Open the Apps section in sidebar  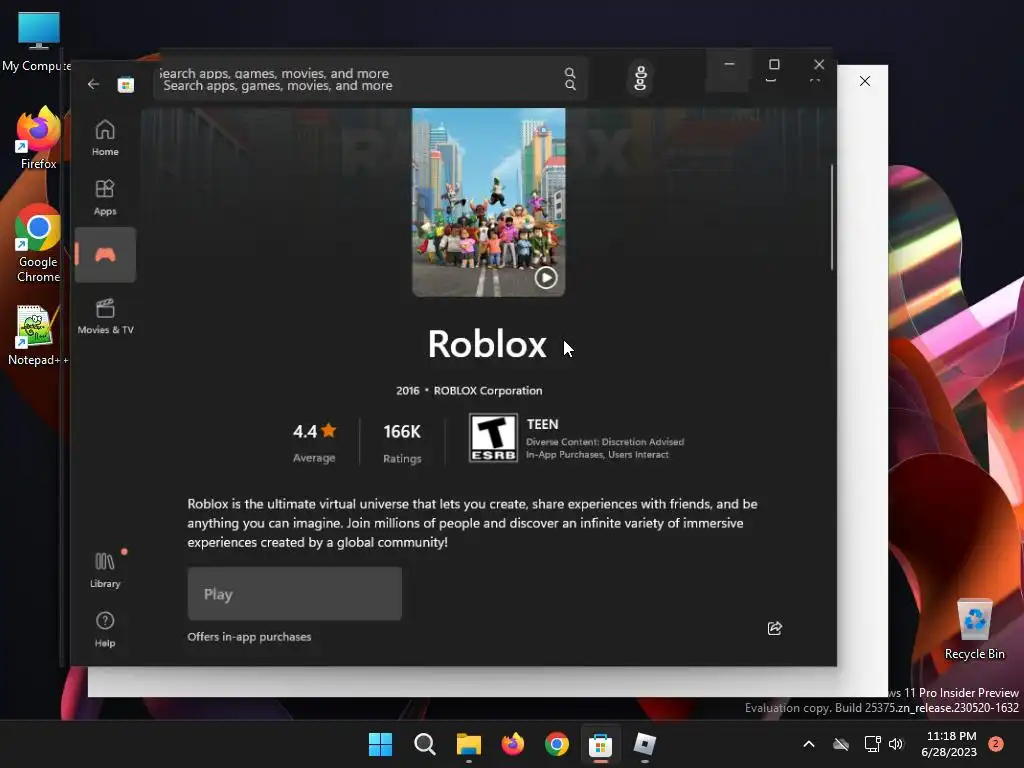105,197
